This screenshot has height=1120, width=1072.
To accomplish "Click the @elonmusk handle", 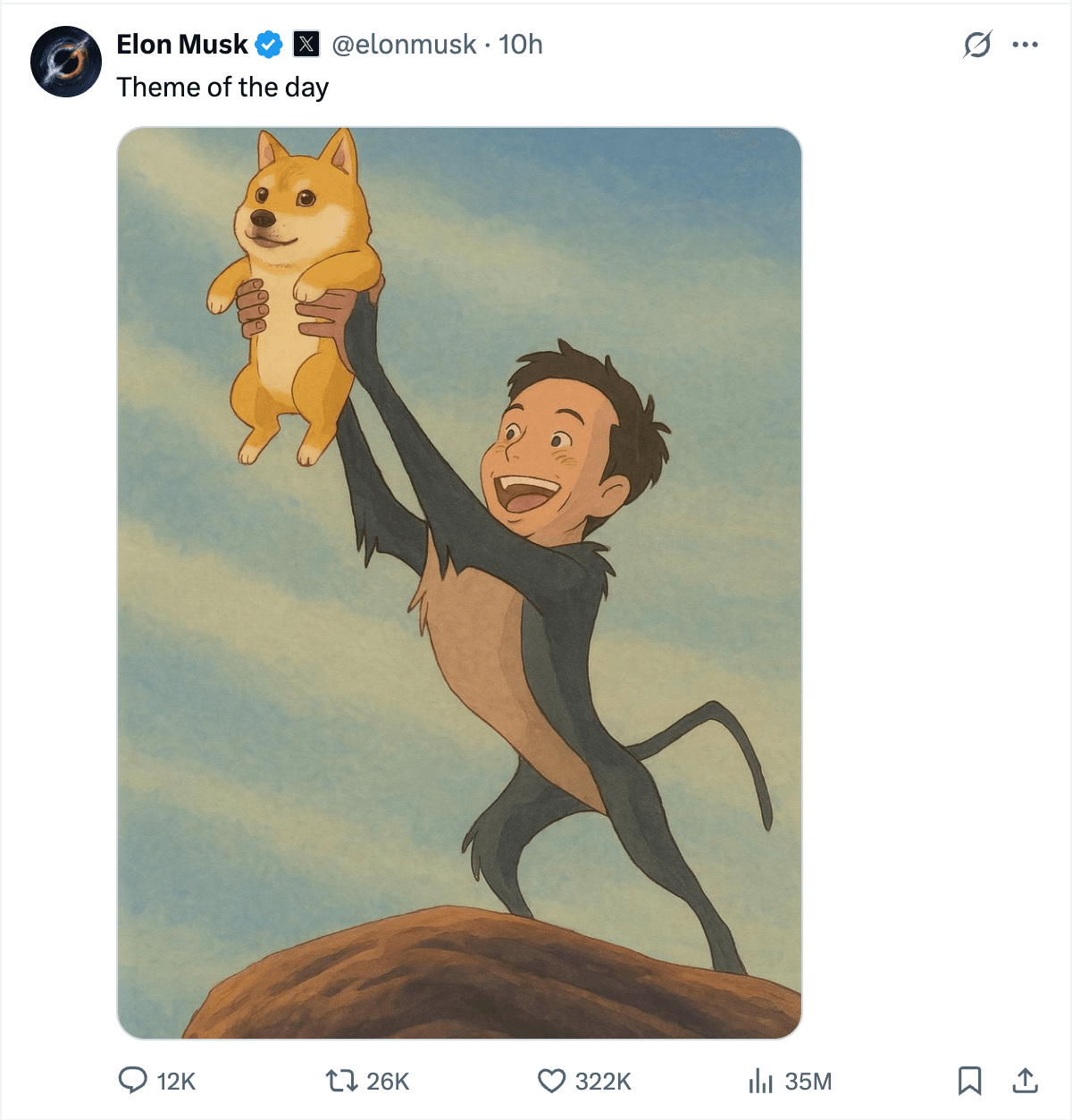I will (402, 44).
